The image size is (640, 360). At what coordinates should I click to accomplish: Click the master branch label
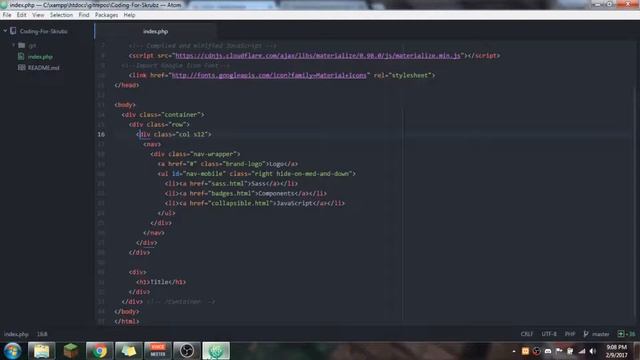[600, 334]
